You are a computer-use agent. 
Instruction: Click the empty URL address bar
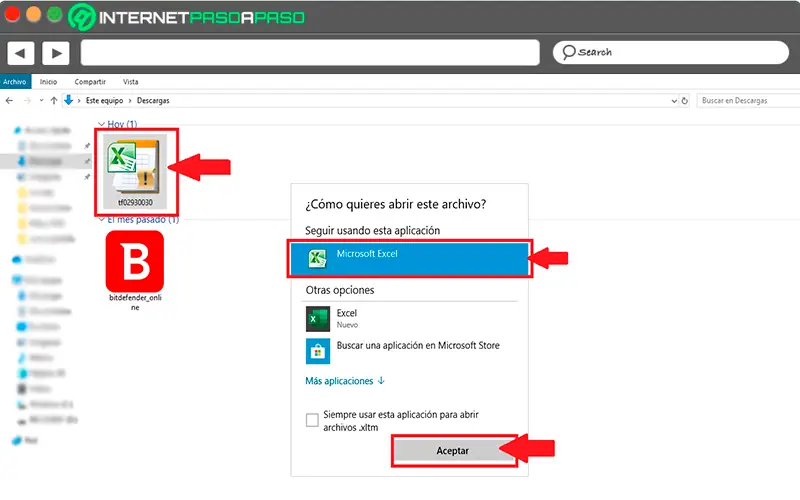point(310,53)
